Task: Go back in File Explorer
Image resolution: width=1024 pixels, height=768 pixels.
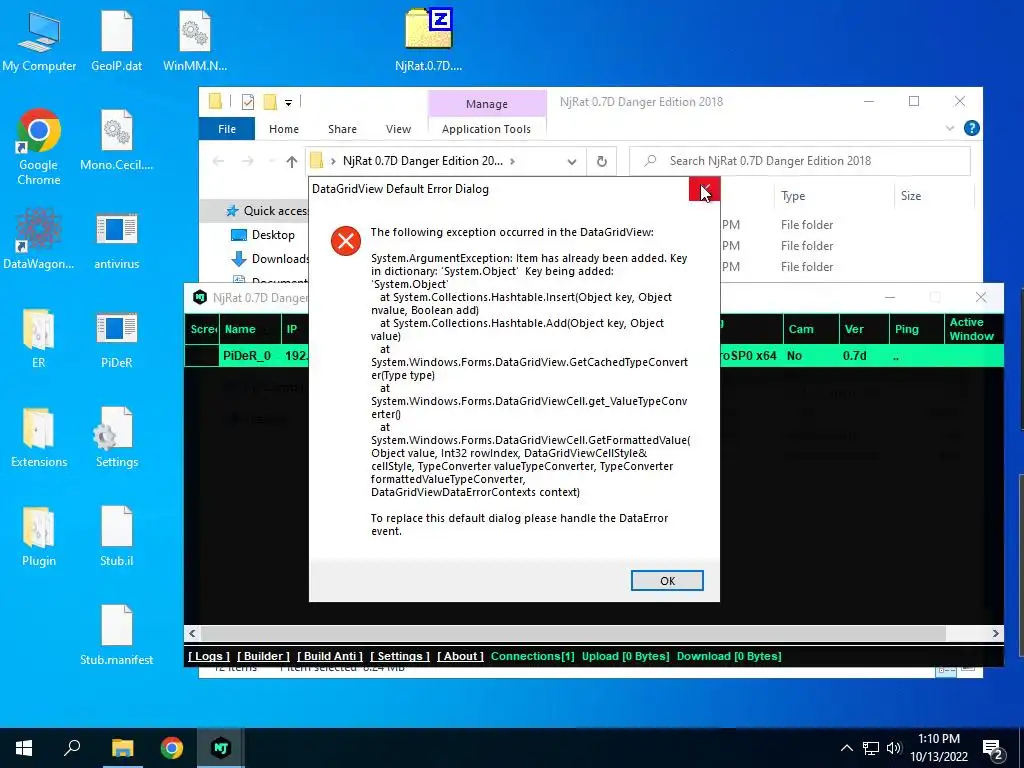Action: coord(218,161)
